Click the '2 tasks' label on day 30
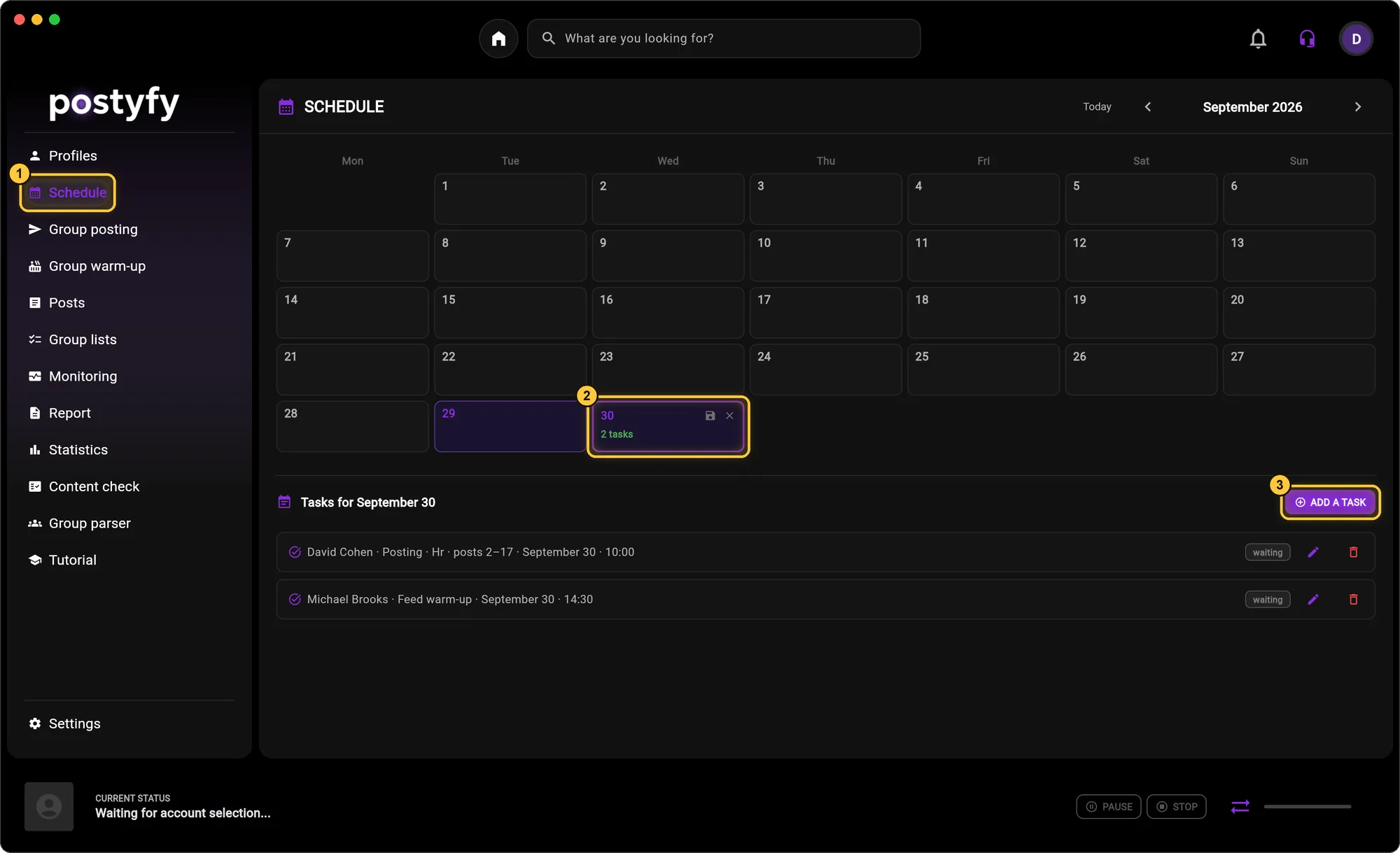The image size is (1400, 853). (617, 435)
